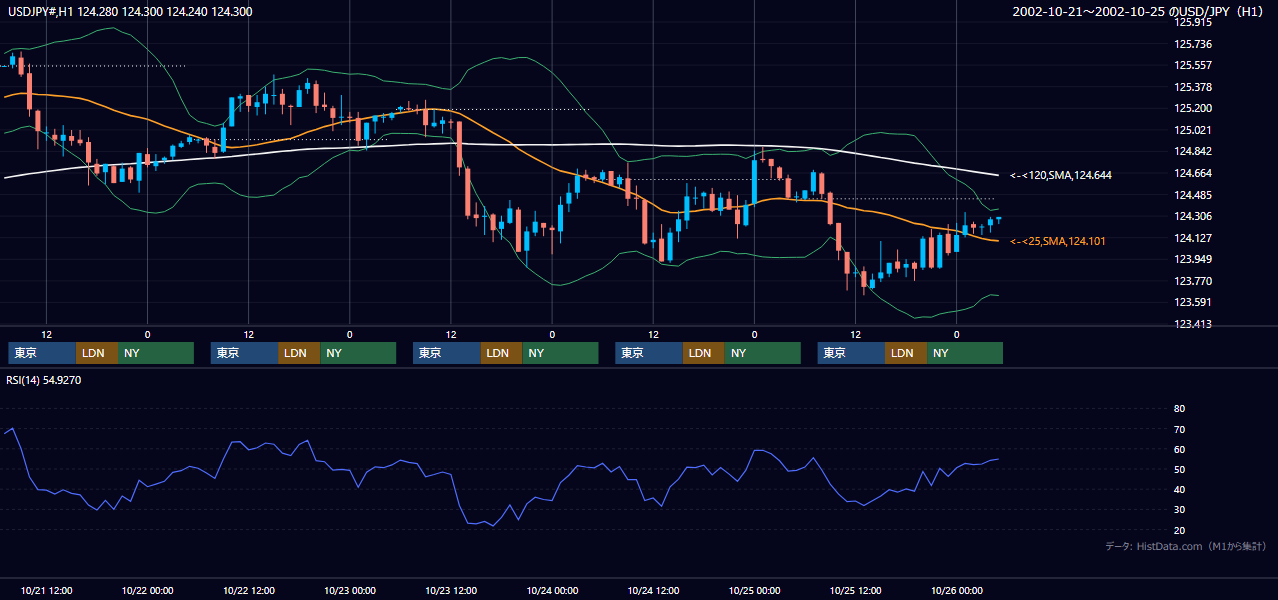1278x600 pixels.
Task: Select the 10/22 00:00 time axis label
Action: point(147,590)
